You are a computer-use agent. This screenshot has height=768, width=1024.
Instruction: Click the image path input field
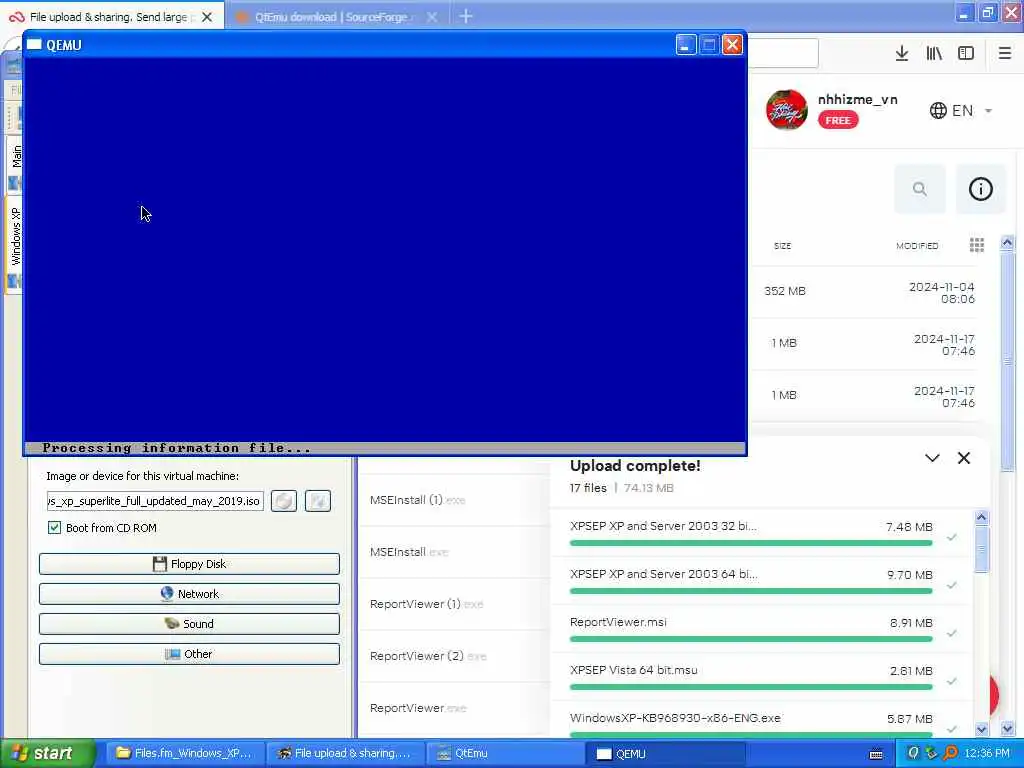(155, 501)
